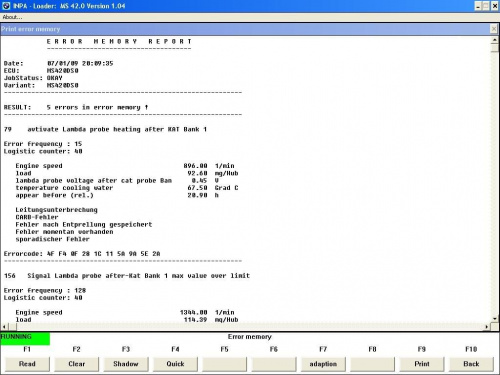The image size is (500, 375).
Task: Click the empty F5 button
Action: click(x=224, y=364)
